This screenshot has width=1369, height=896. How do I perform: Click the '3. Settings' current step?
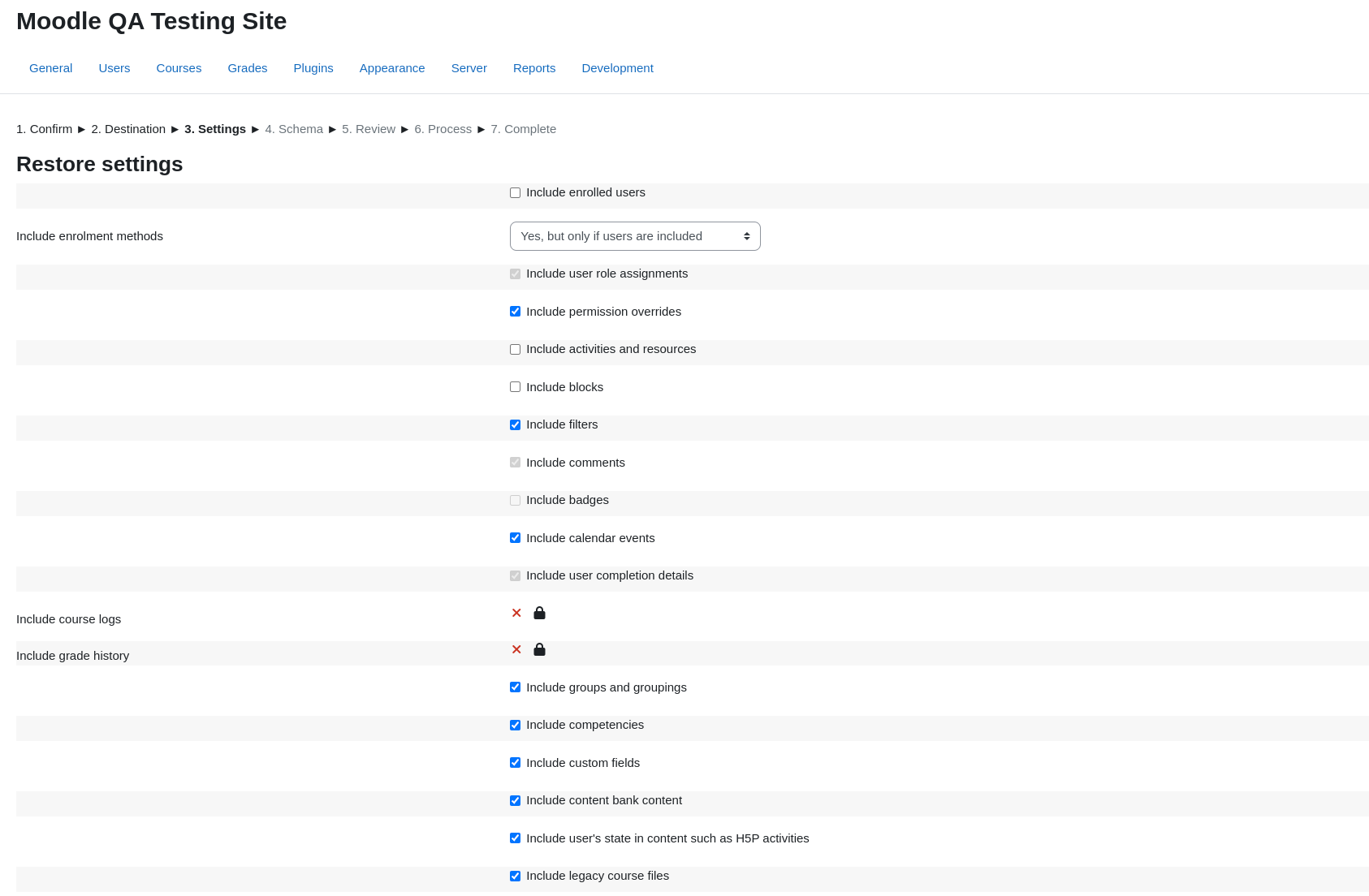click(215, 129)
